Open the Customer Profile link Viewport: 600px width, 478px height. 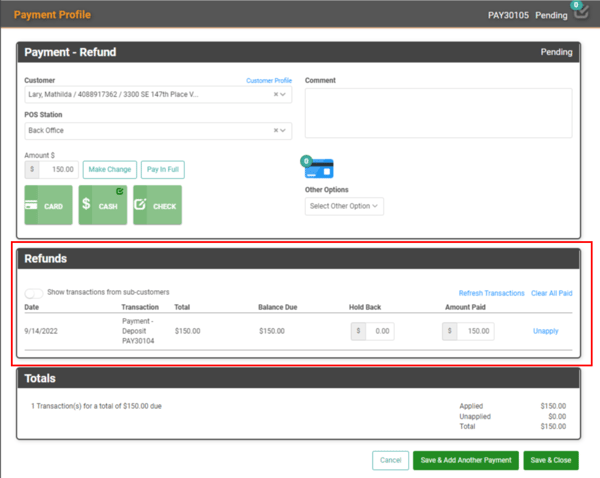click(269, 80)
